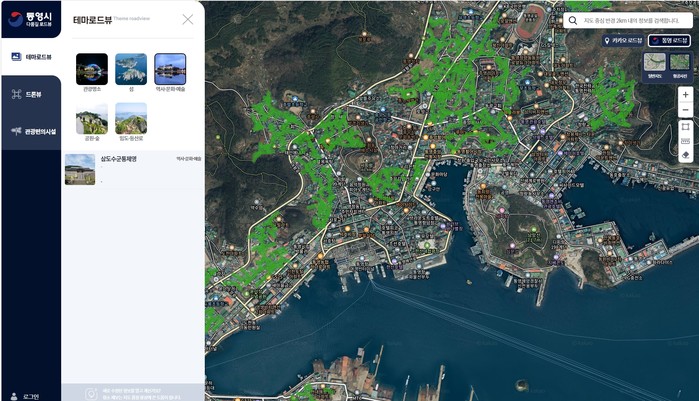The height and width of the screenshot is (401, 699).
Task: Switch to 통영 로드맵 view
Action: 669,41
